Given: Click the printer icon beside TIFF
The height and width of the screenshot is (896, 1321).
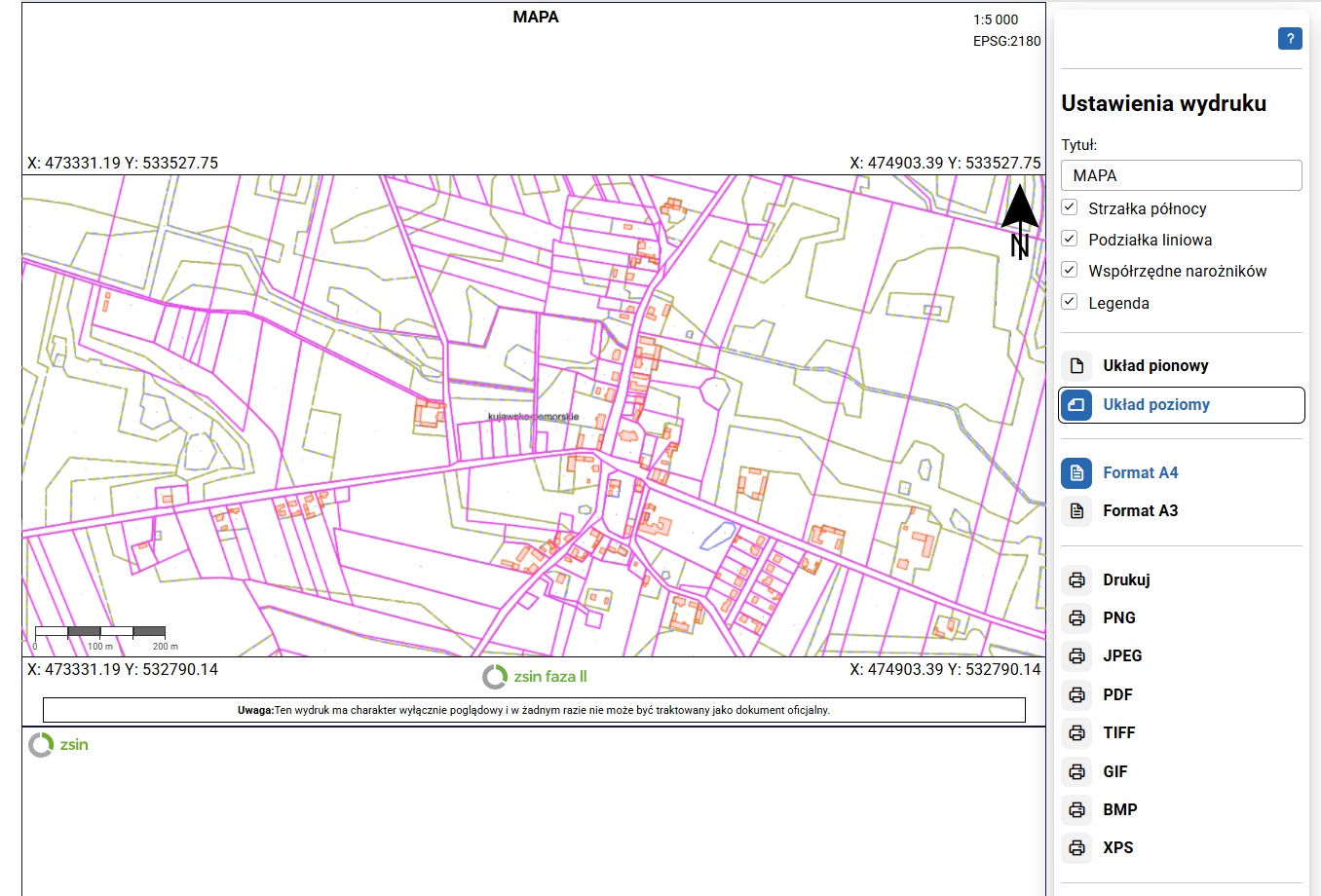Looking at the screenshot, I should click(1076, 733).
